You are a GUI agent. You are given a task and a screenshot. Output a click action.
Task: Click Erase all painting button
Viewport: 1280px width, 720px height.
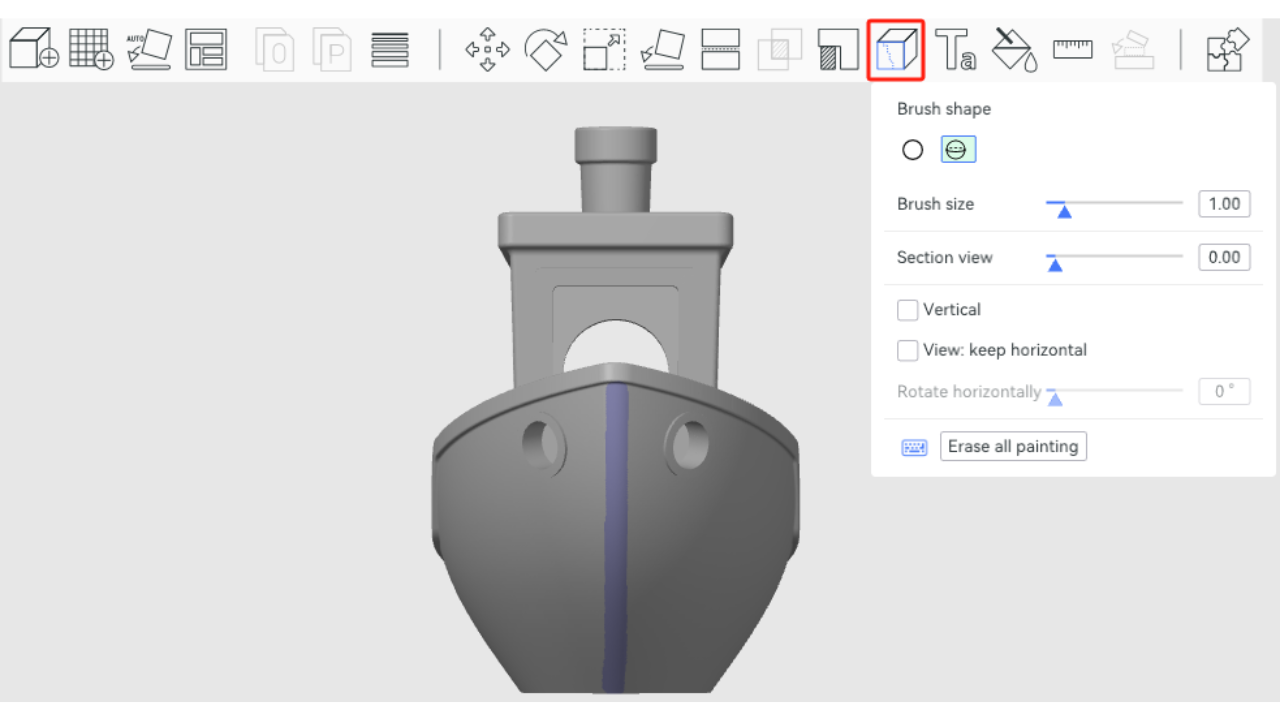click(x=1013, y=446)
